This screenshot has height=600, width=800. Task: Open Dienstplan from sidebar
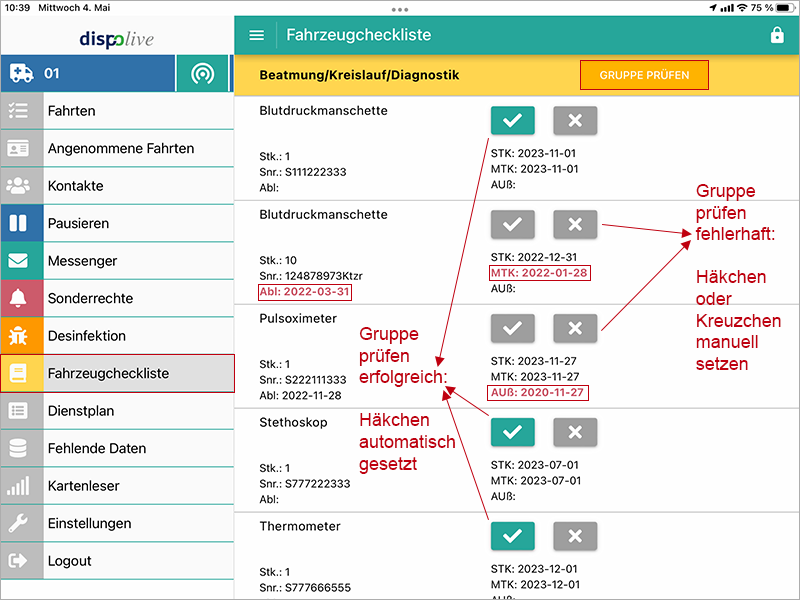coord(117,411)
